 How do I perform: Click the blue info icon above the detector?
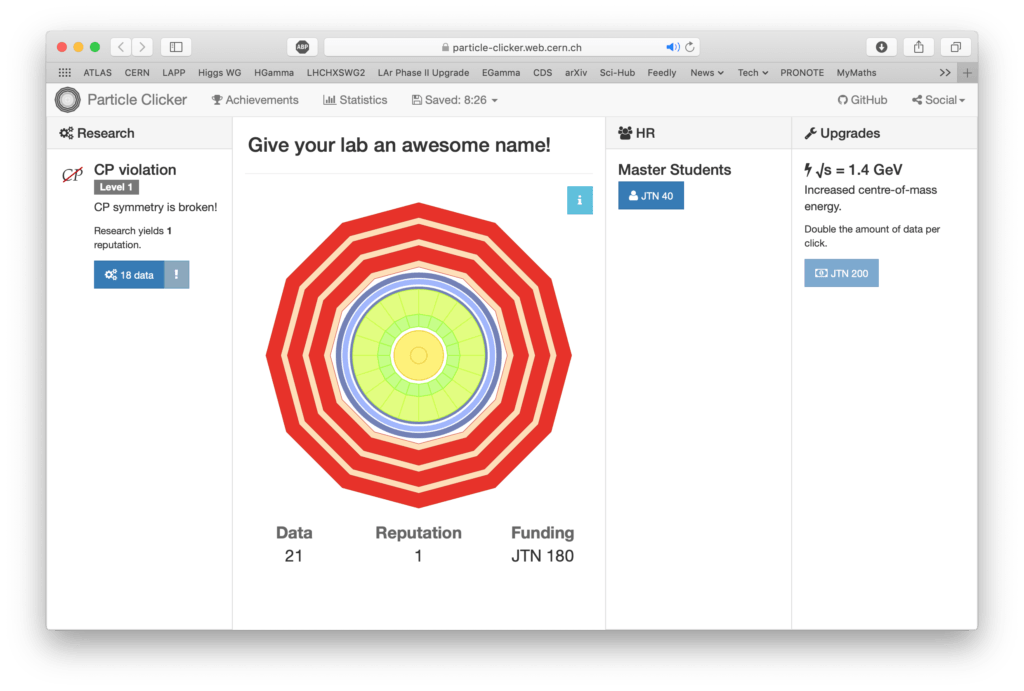(x=579, y=200)
